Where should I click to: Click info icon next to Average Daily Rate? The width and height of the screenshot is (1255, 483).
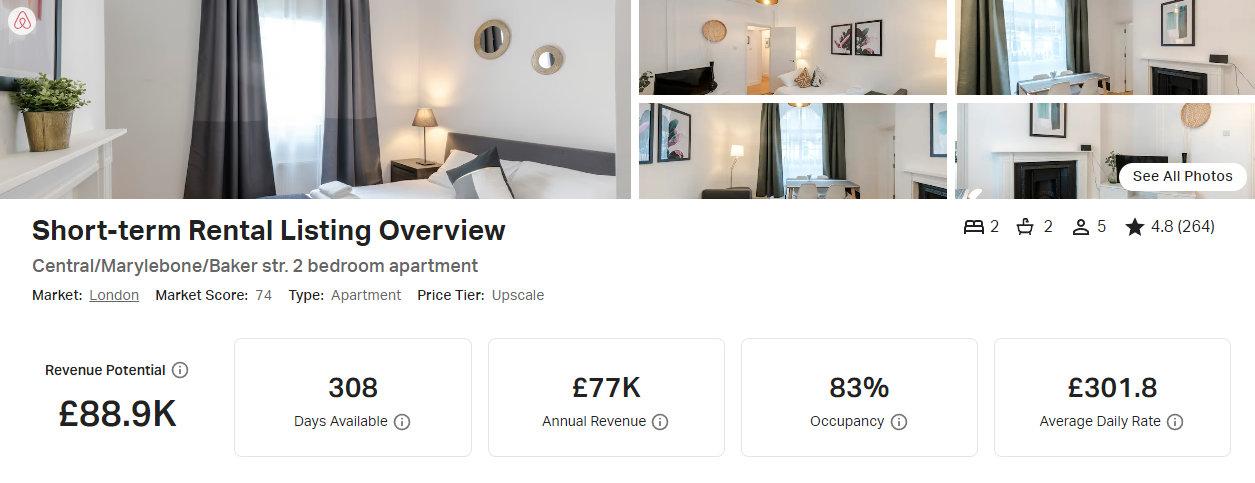[1175, 422]
